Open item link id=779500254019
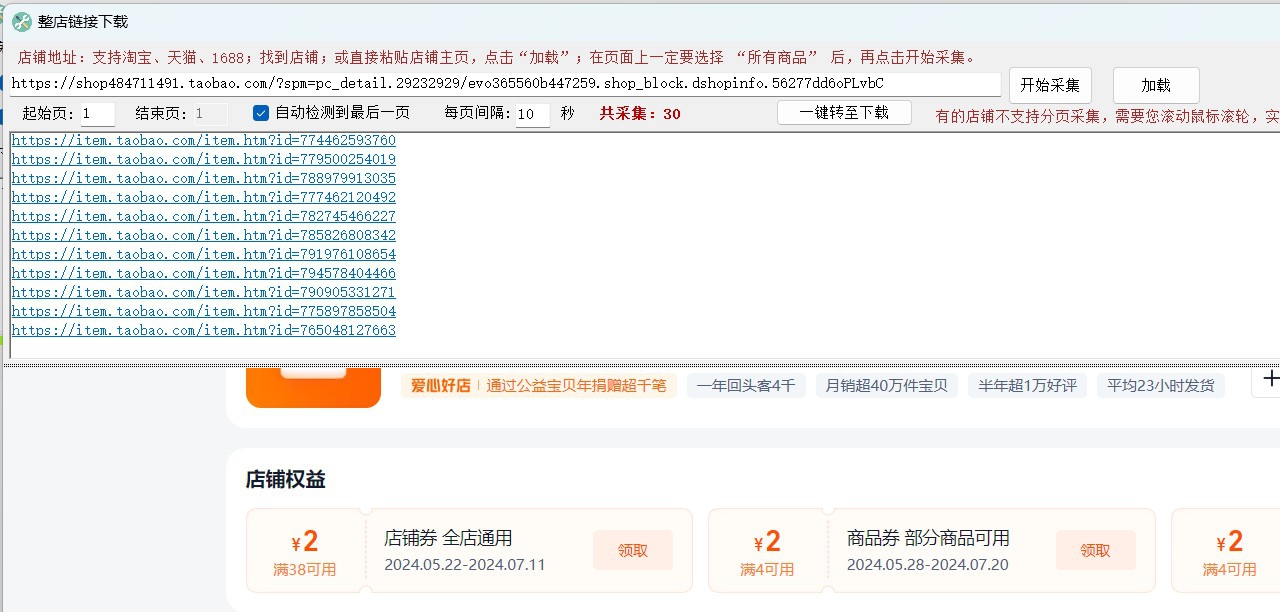 204,160
